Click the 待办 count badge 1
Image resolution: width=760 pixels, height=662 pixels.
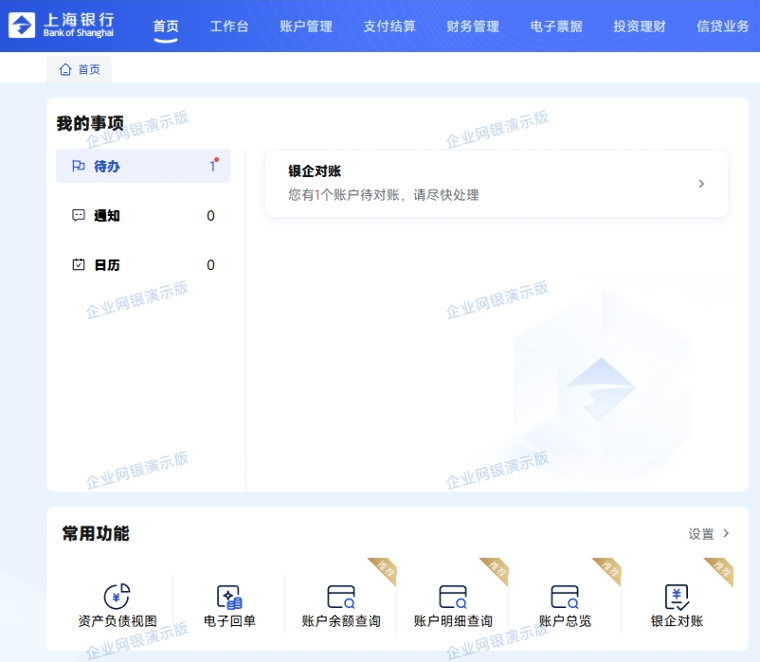pos(212,166)
